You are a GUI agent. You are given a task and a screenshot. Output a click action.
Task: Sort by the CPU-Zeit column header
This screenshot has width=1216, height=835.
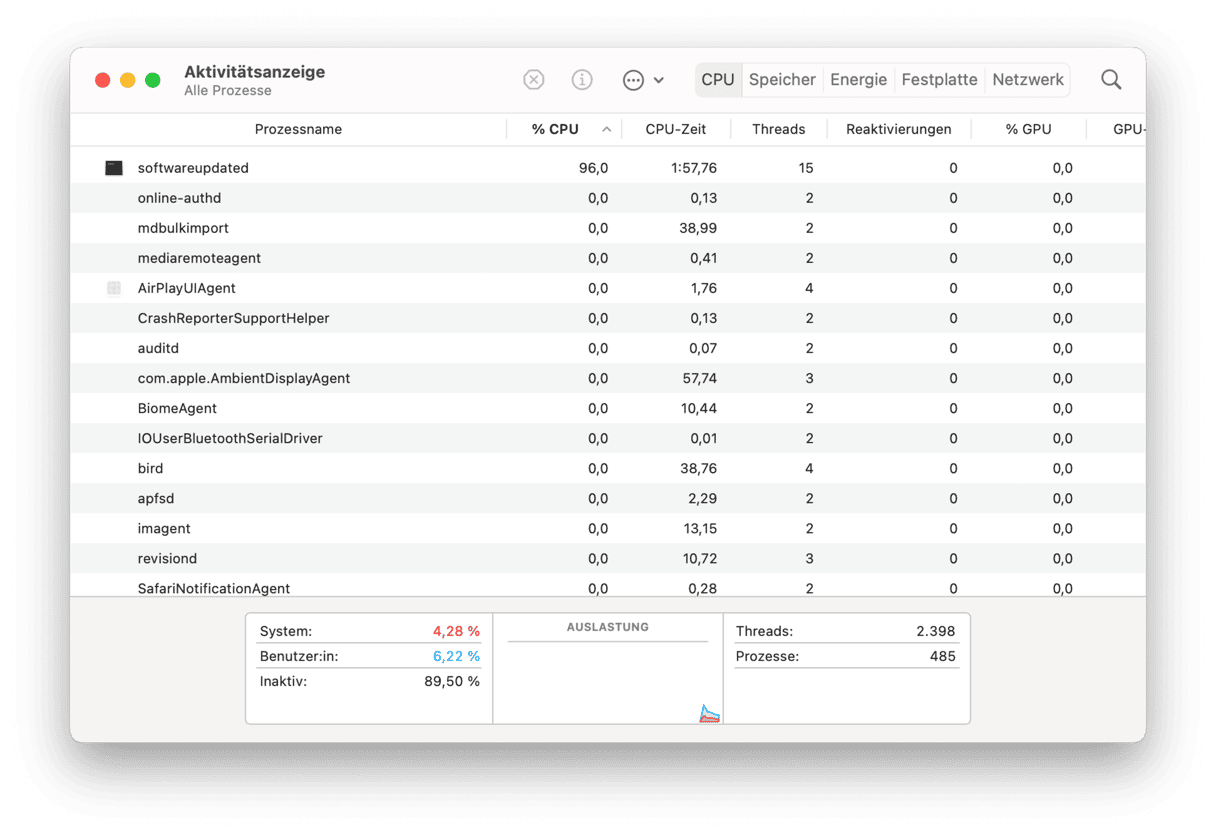[x=676, y=129]
